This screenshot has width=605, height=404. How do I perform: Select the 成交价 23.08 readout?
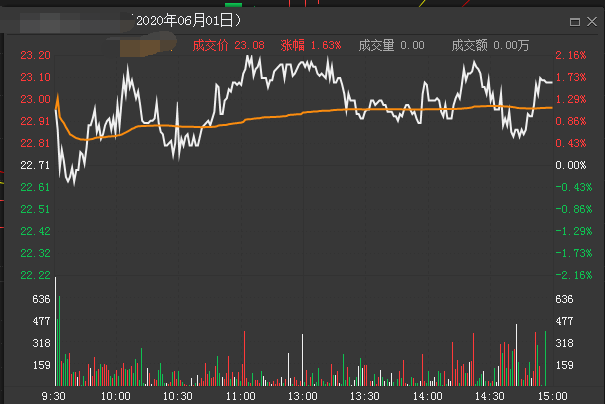pos(228,45)
